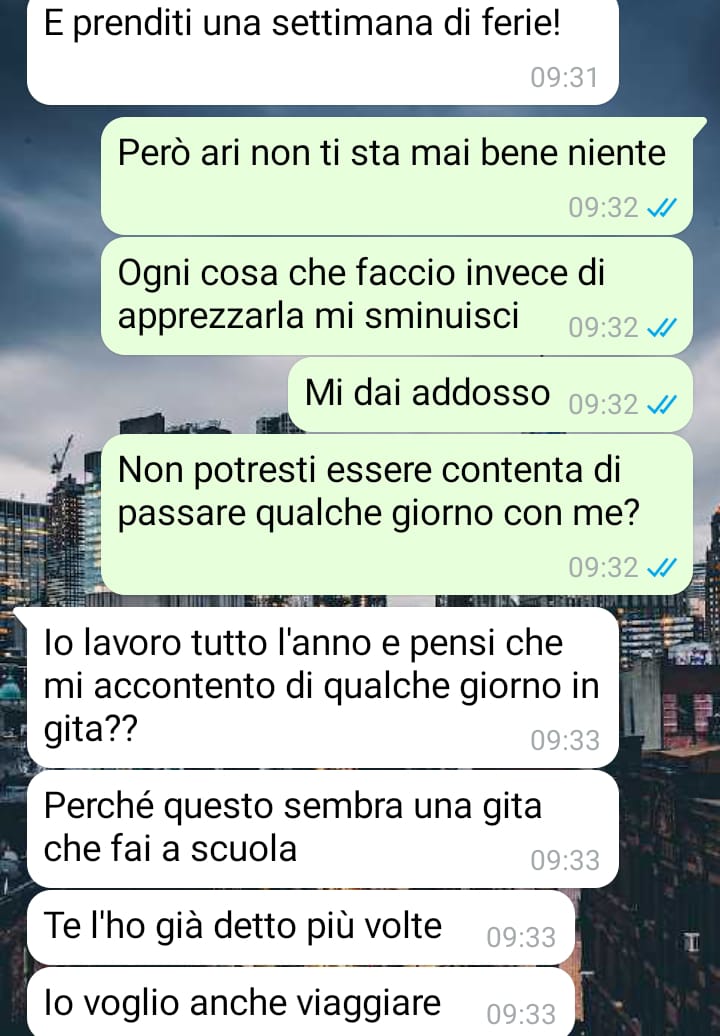Tap 09:33 time on 'Io voglio anche viaggiare'

click(x=521, y=1014)
